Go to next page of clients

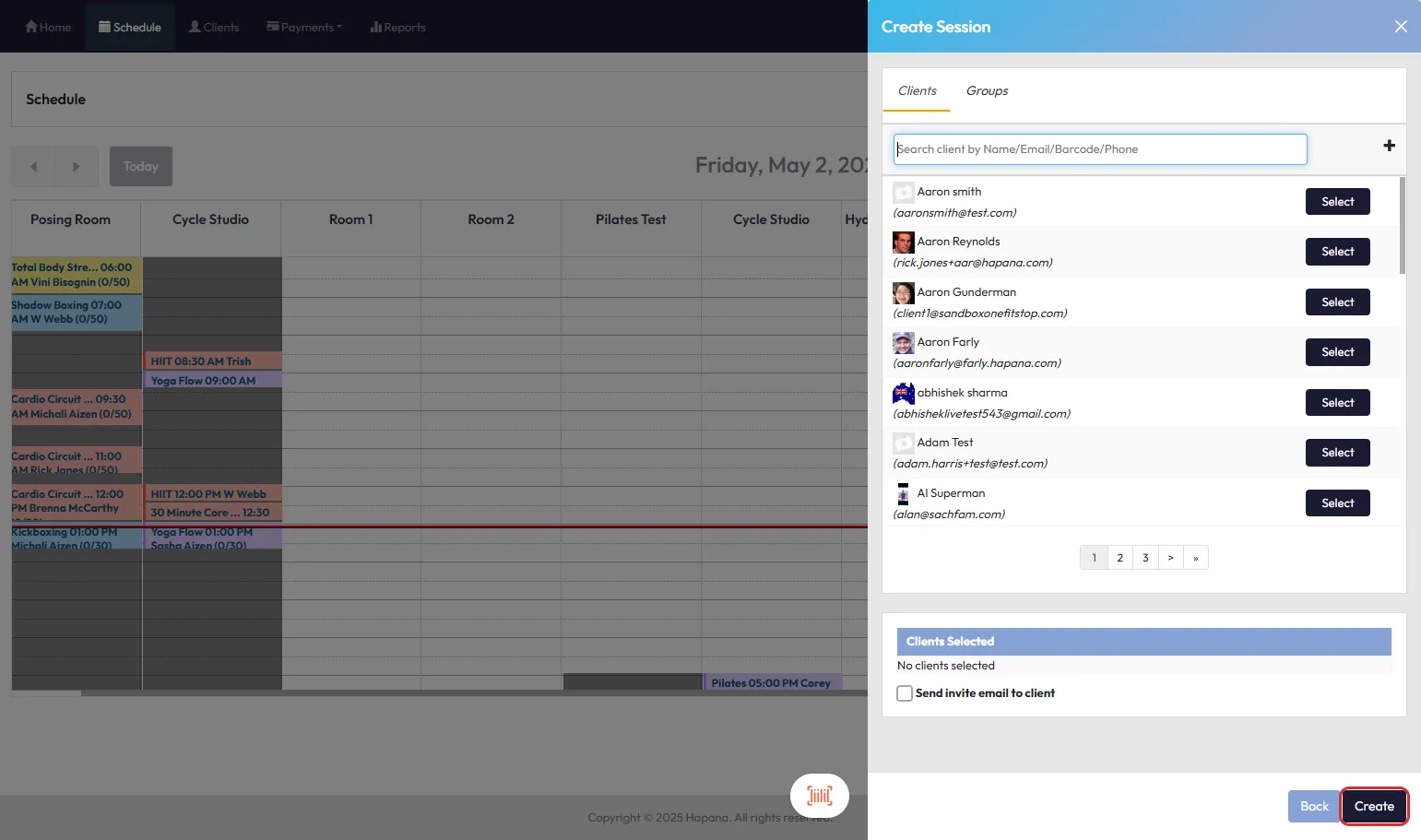(1170, 558)
